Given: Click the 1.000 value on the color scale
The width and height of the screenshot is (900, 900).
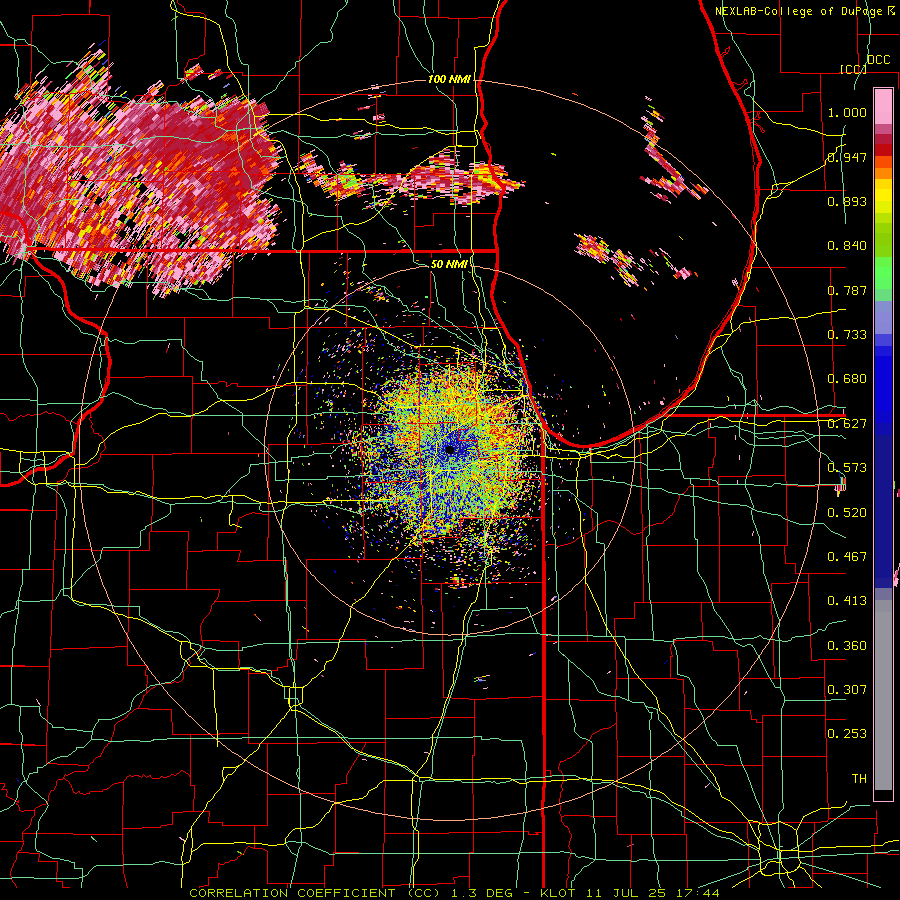Looking at the screenshot, I should tap(847, 112).
